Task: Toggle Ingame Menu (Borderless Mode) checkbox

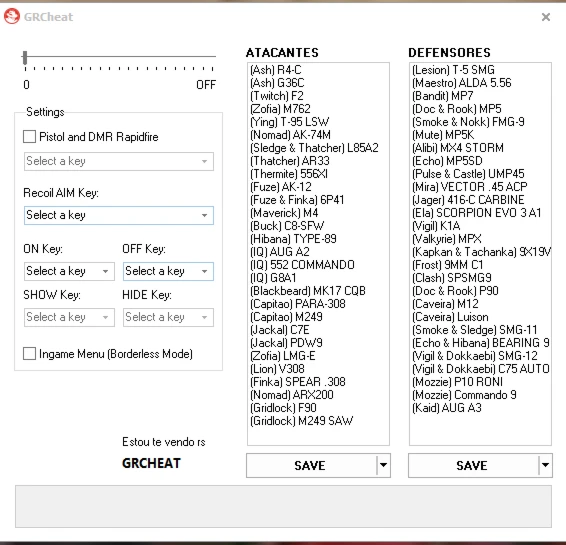Action: [29, 354]
